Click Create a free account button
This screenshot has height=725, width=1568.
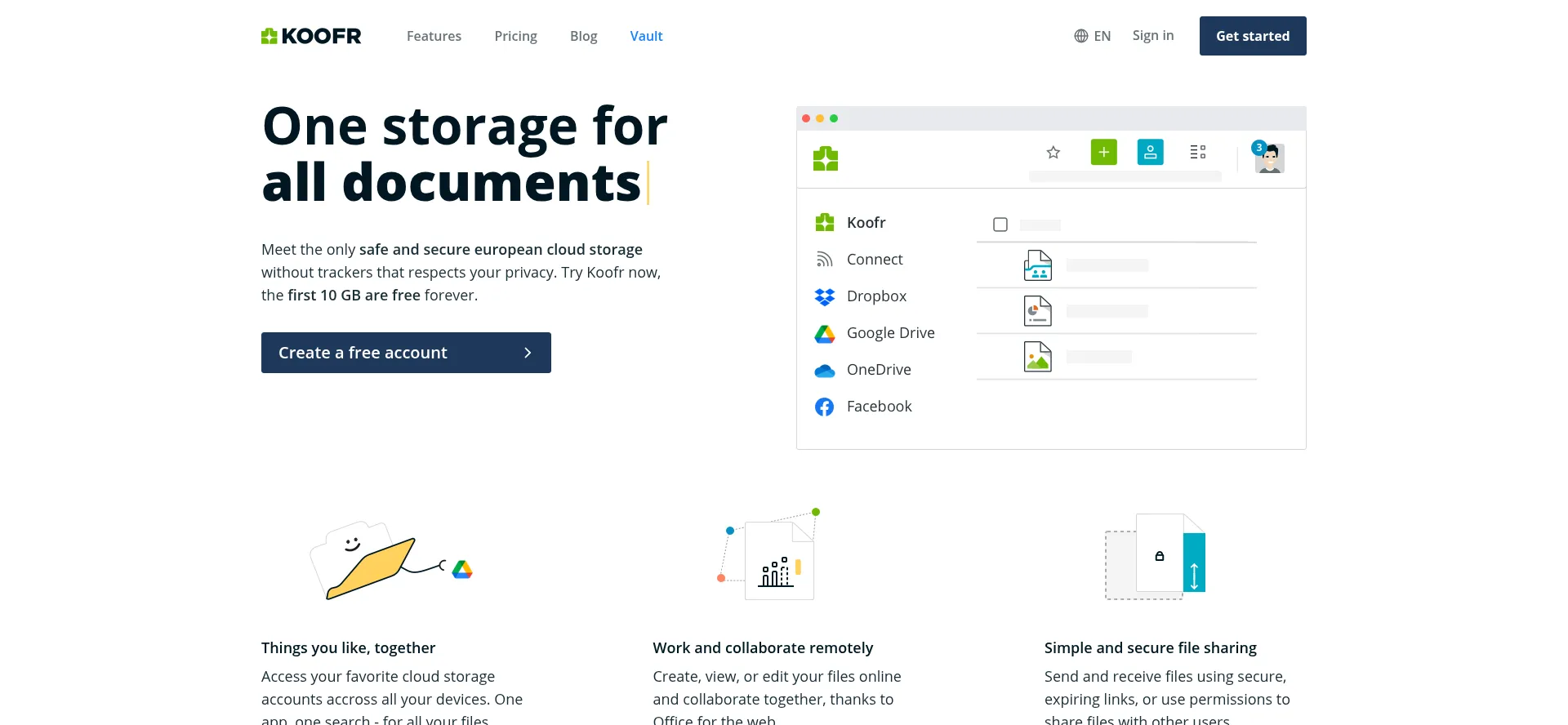(406, 353)
